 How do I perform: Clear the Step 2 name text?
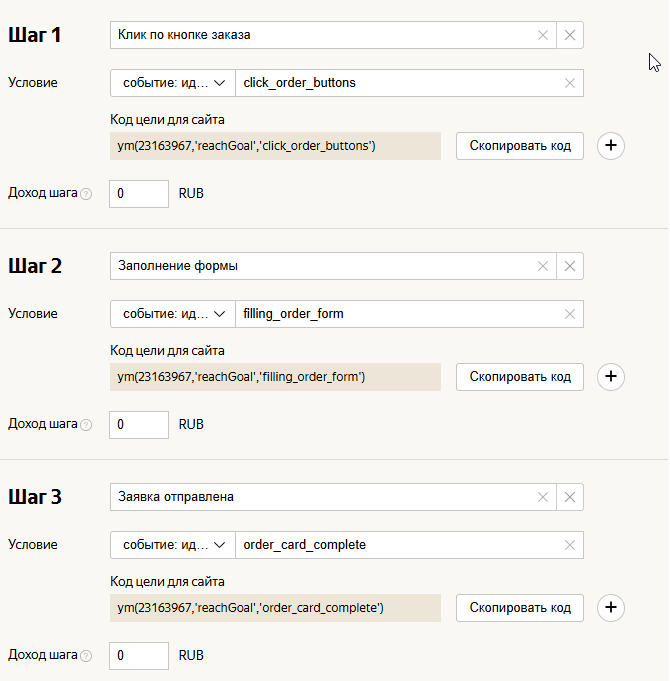pyautogui.click(x=543, y=266)
